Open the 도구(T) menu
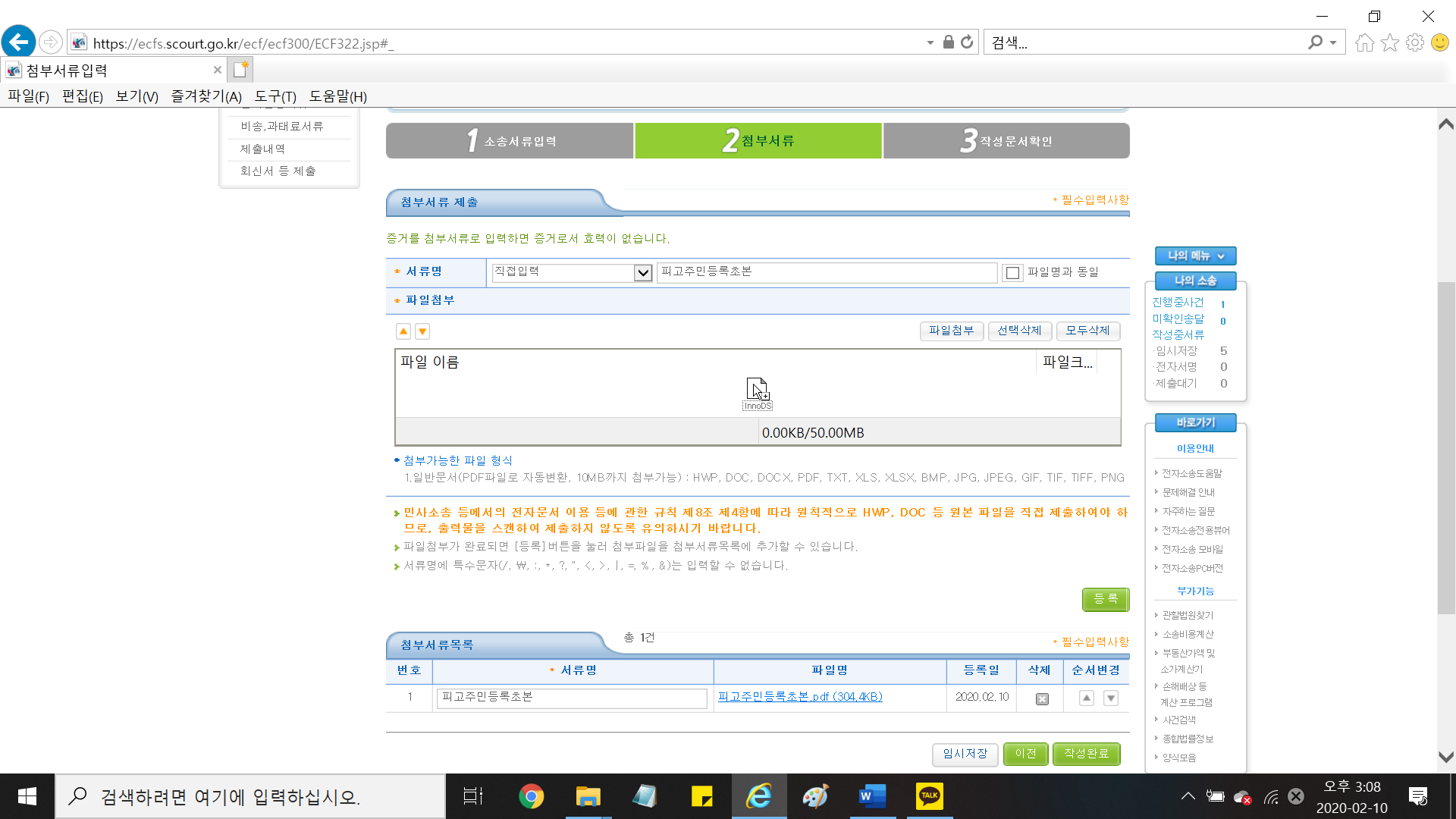 coord(275,96)
